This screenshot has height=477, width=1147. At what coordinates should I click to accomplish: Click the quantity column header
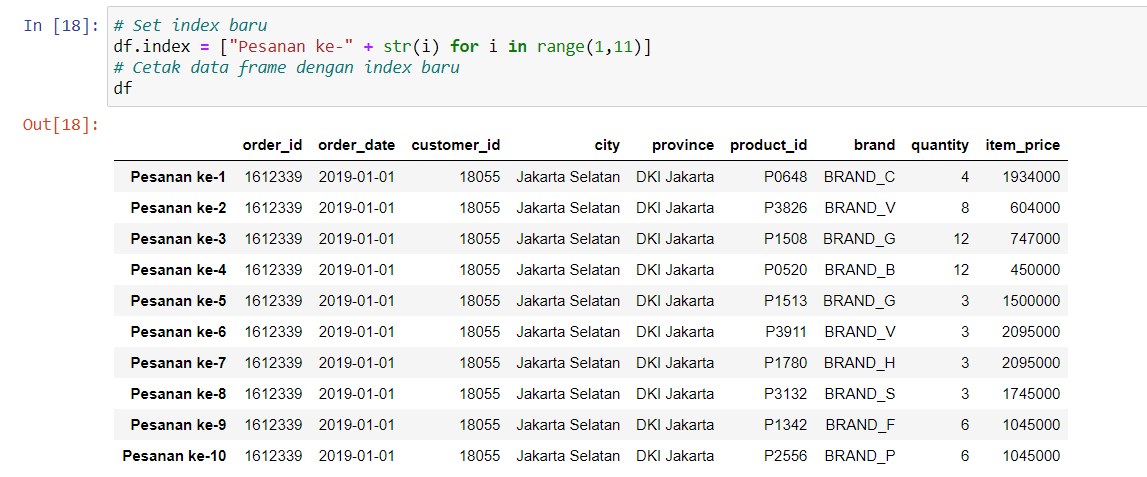940,145
